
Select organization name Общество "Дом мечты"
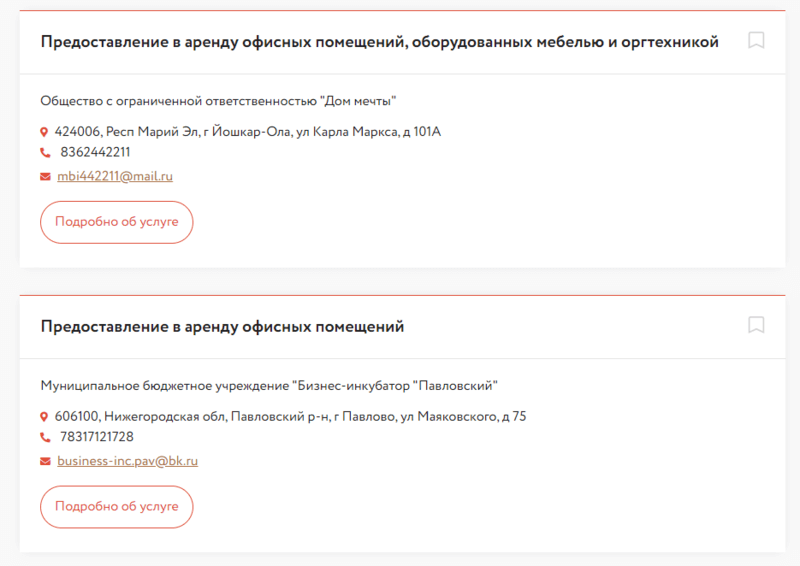point(218,101)
